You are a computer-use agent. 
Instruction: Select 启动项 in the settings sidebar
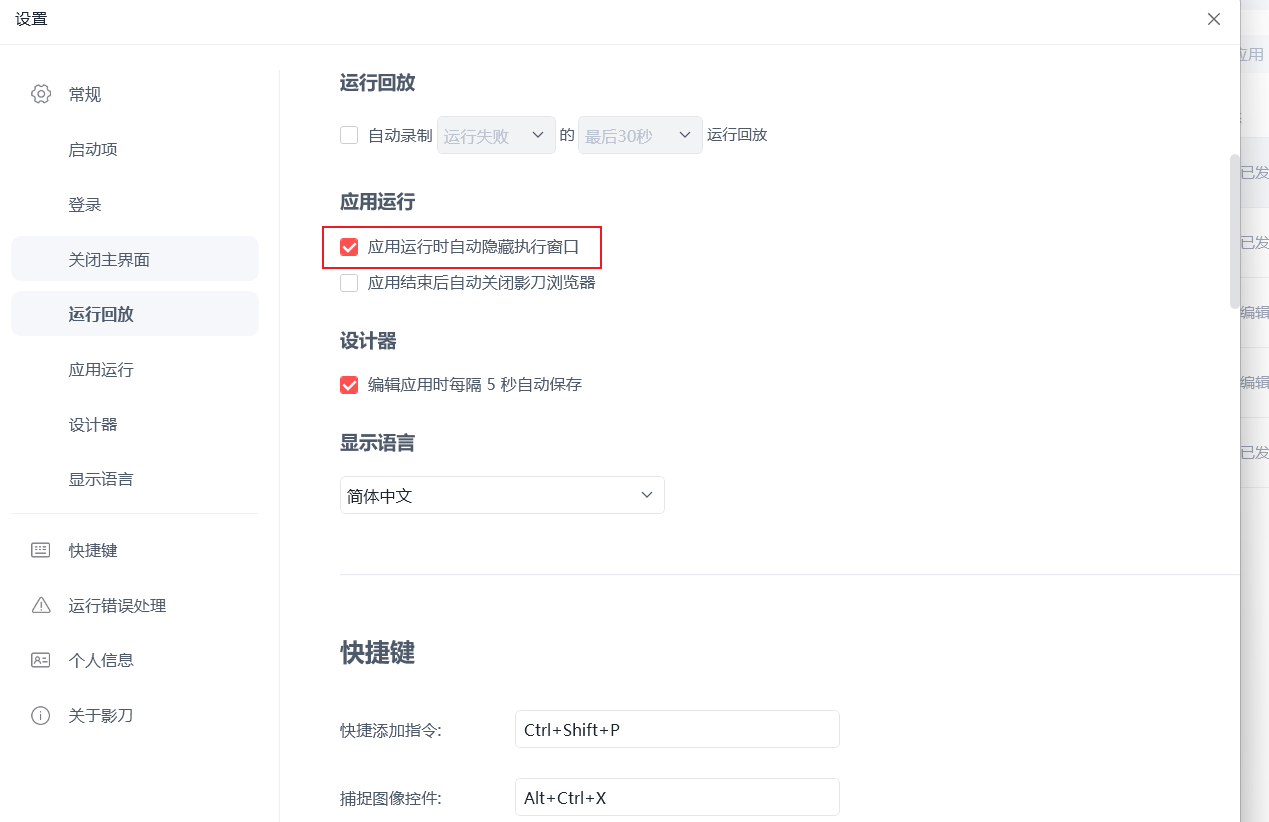pos(93,150)
